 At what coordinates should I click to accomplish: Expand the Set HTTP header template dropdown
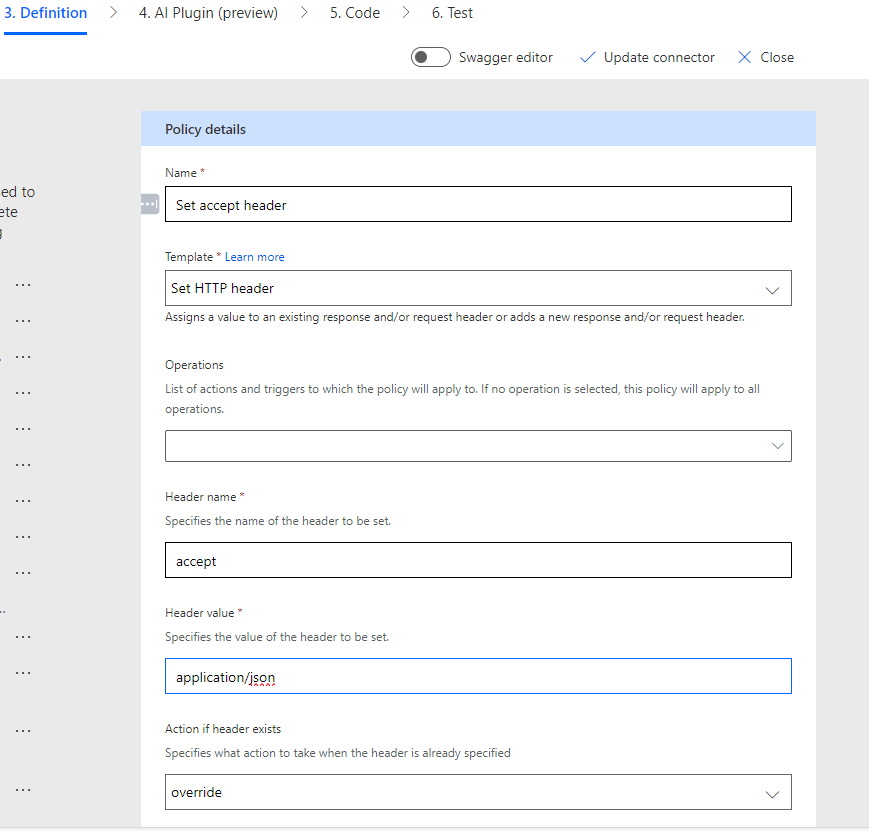tap(477, 288)
